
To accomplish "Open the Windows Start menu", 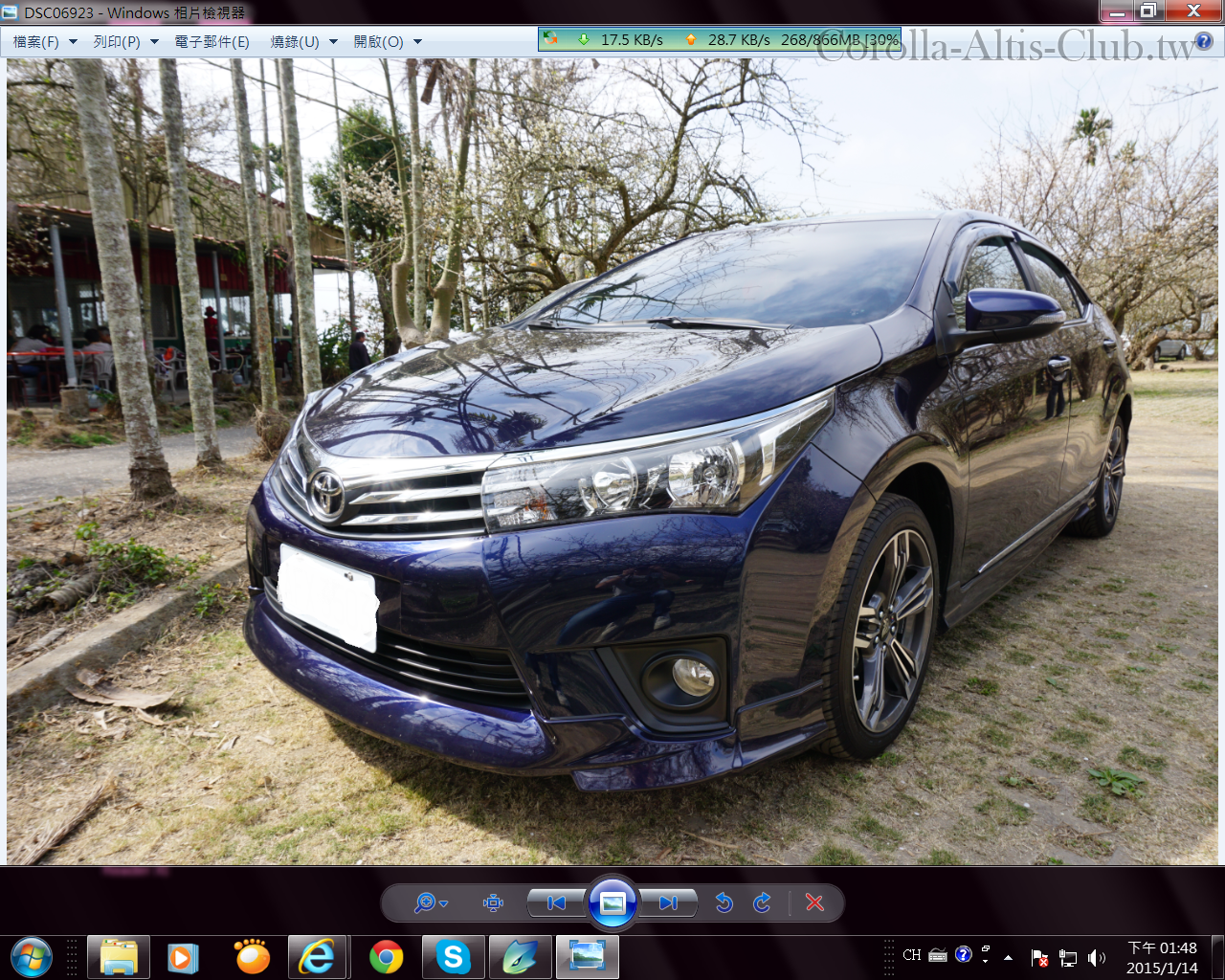I will pyautogui.click(x=32, y=957).
